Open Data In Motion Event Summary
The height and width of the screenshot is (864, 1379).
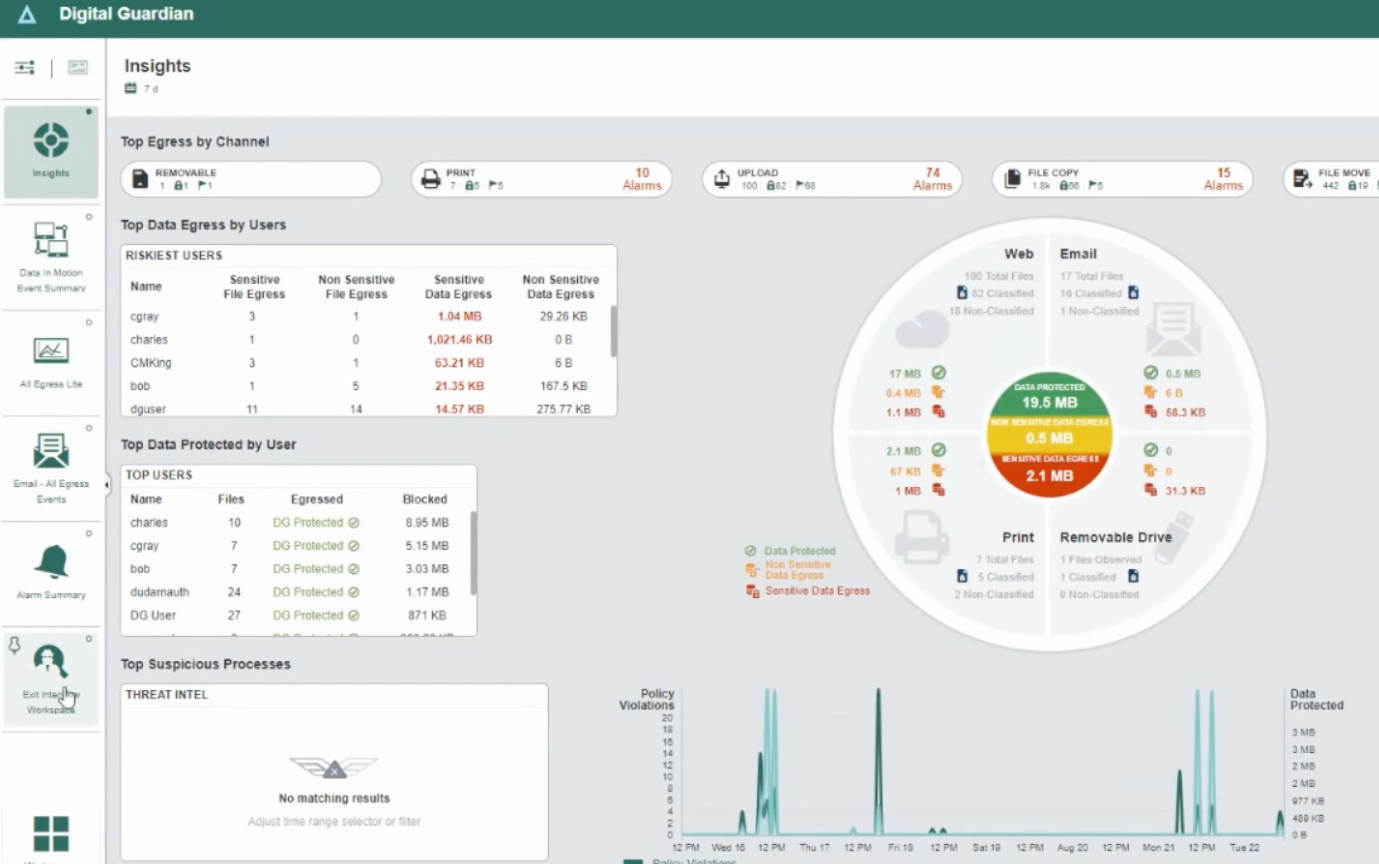pyautogui.click(x=51, y=257)
